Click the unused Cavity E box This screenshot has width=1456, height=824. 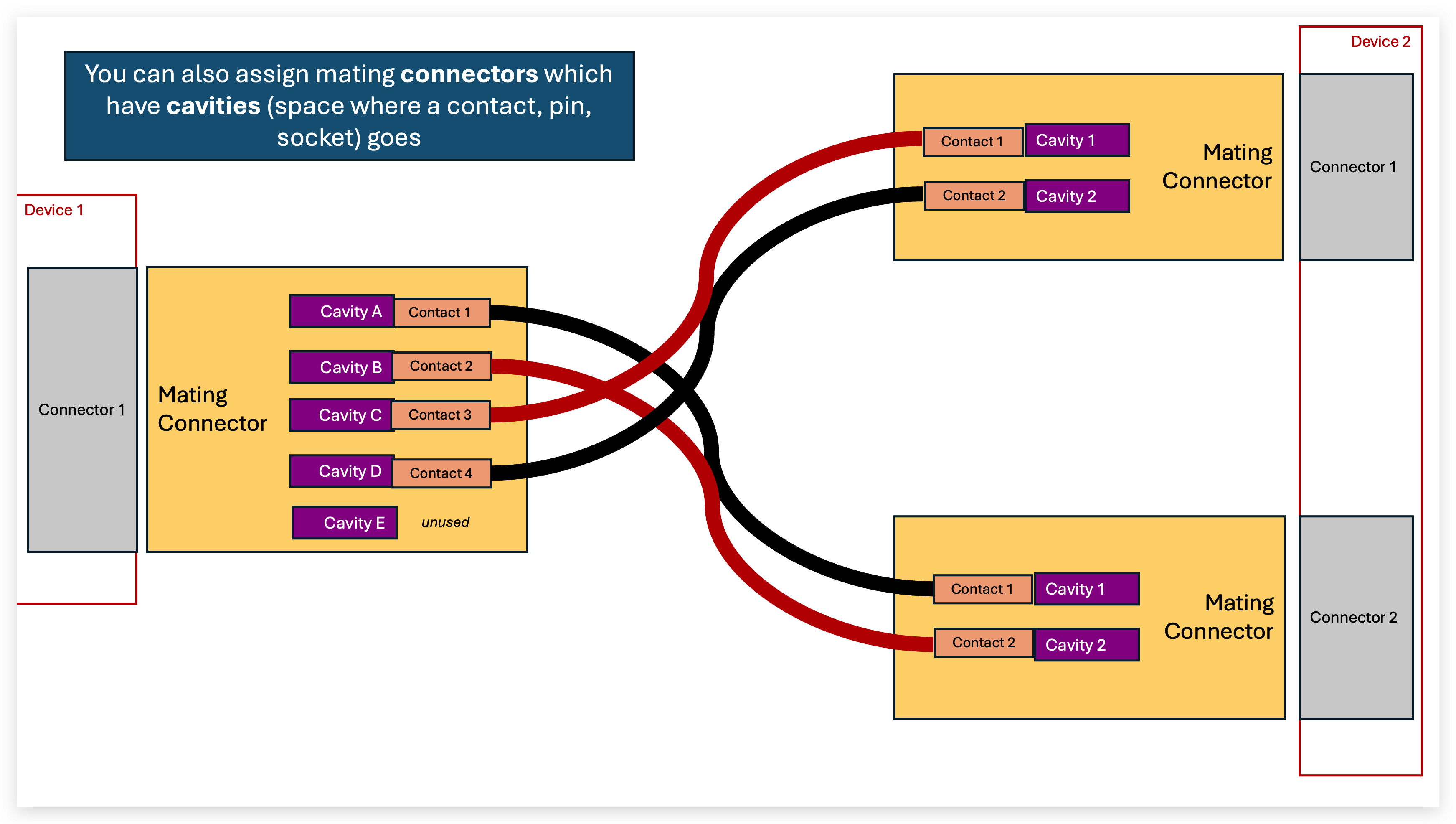tap(344, 522)
